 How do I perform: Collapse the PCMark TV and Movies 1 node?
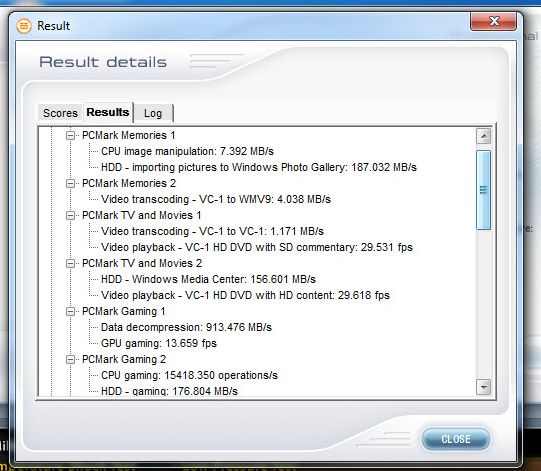pyautogui.click(x=70, y=215)
